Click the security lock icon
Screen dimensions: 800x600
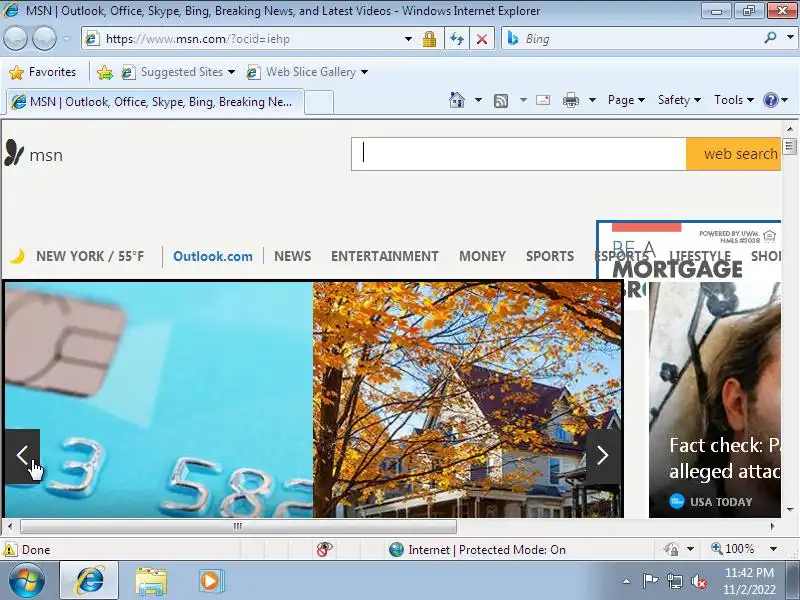click(x=429, y=39)
